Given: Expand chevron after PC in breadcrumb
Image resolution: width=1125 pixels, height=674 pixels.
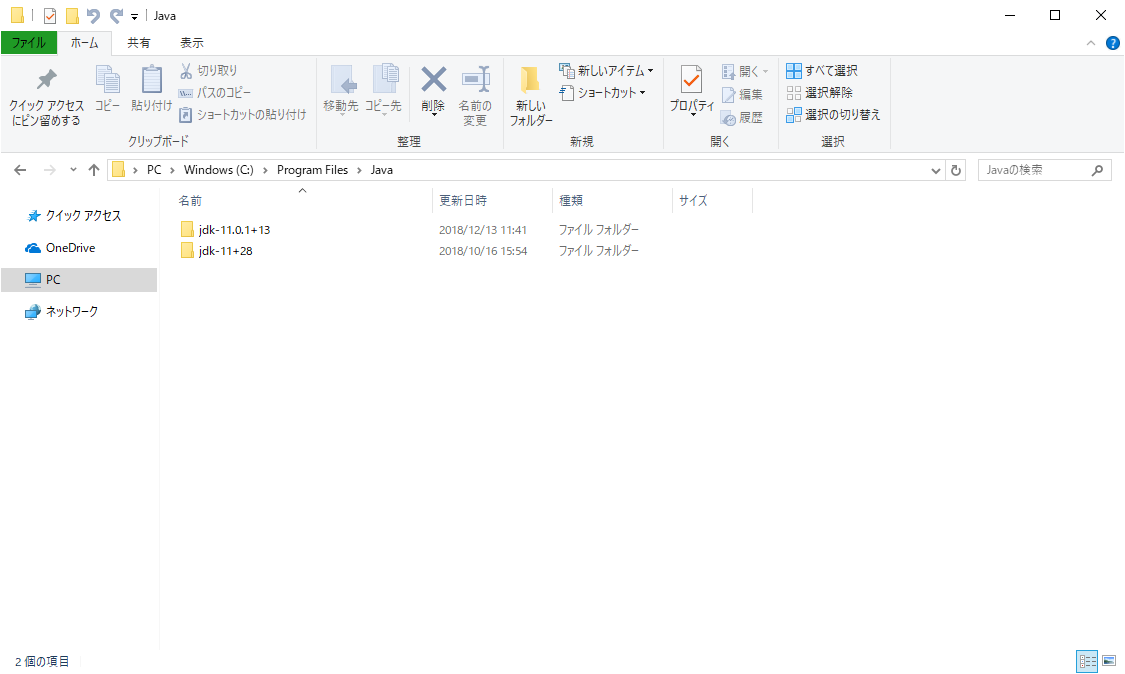Looking at the screenshot, I should point(172,170).
